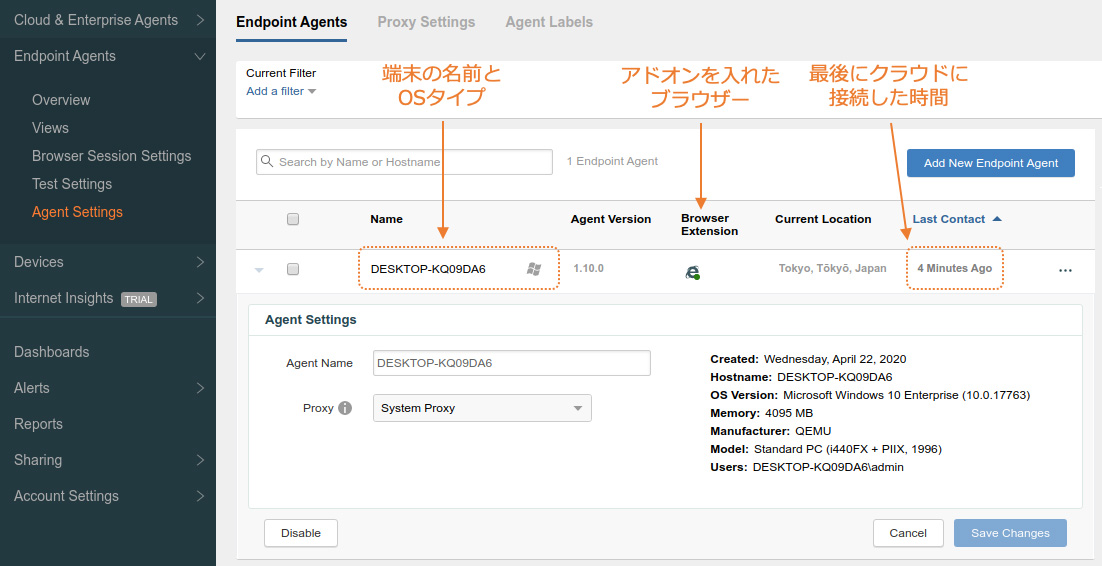Open the three-dot row actions menu
This screenshot has width=1102, height=566.
pyautogui.click(x=1065, y=270)
